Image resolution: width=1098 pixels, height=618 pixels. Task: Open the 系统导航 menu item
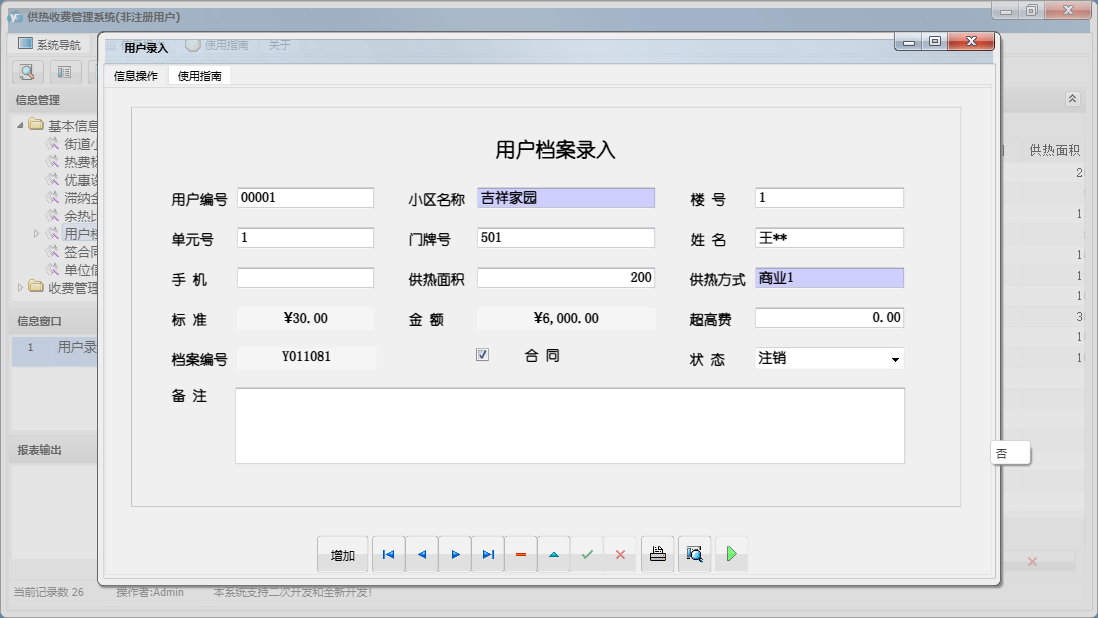50,45
